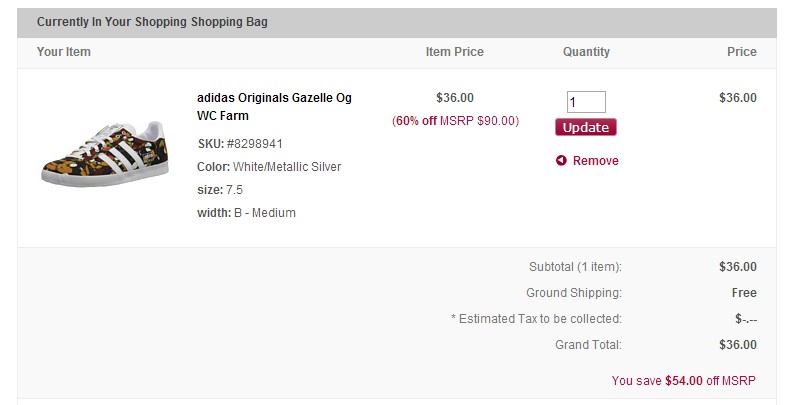Click the size 7.5 detail

220,190
